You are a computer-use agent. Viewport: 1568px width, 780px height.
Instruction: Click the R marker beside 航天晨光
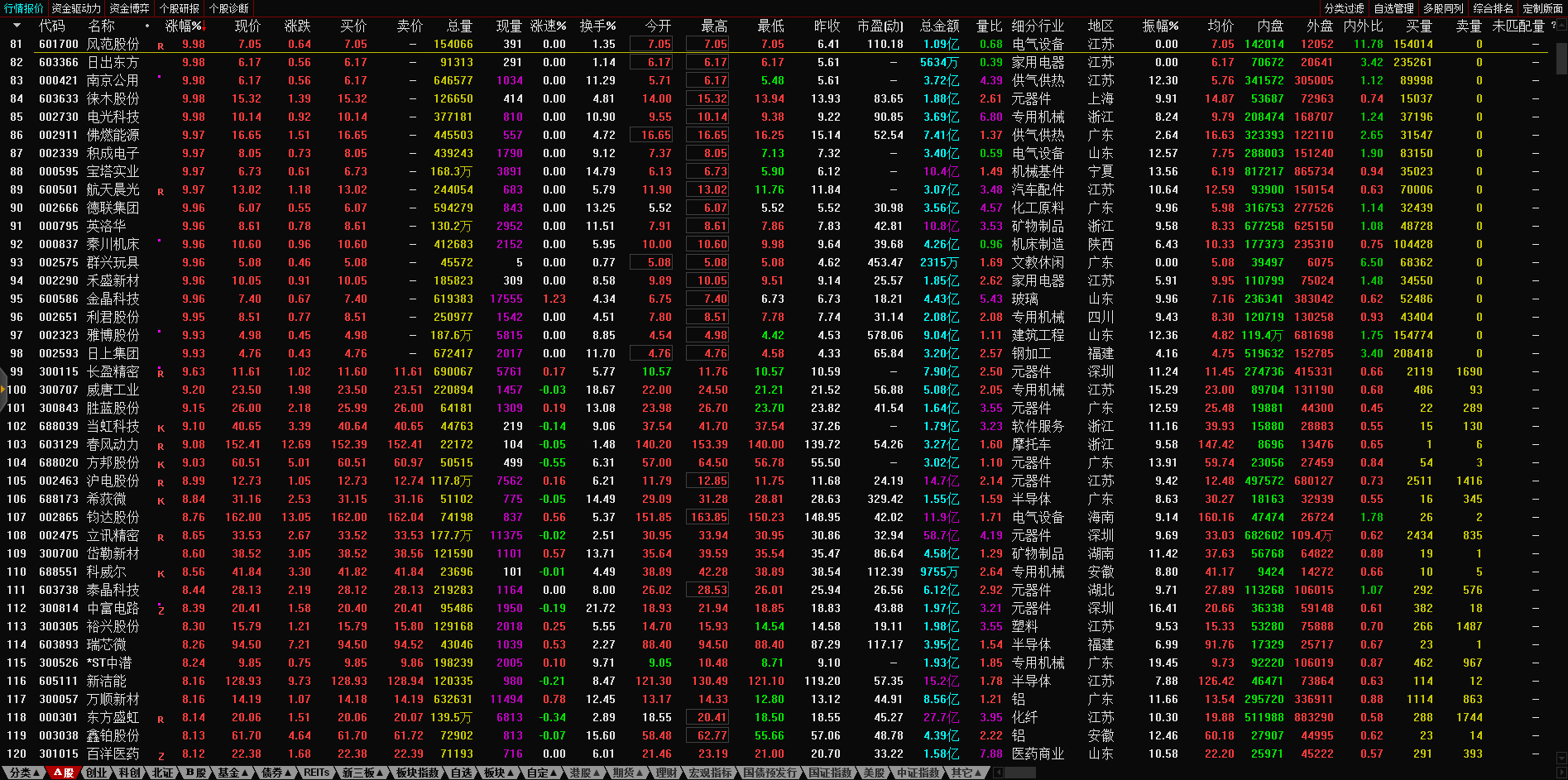(x=161, y=192)
